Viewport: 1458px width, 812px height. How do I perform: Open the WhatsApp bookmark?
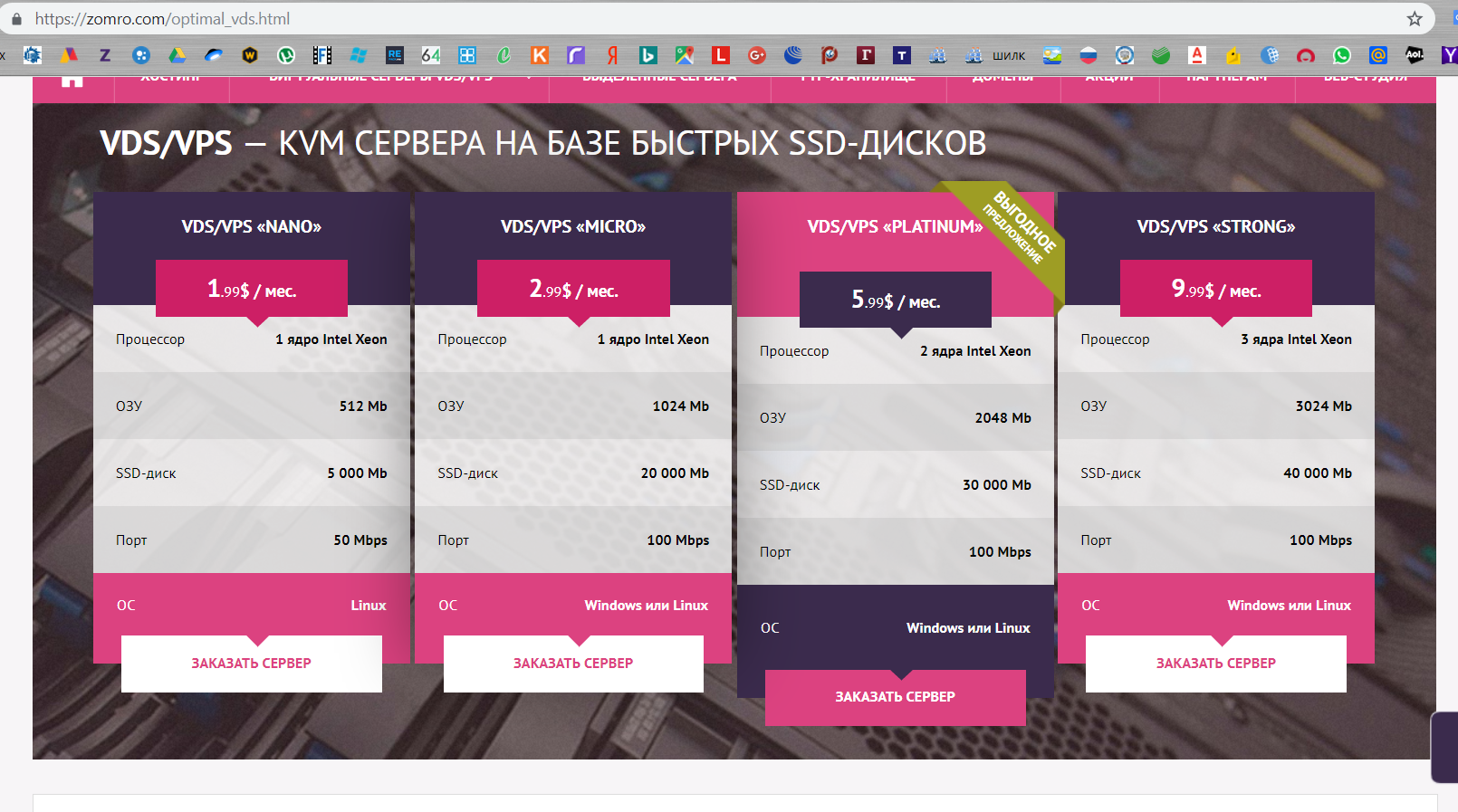[1342, 55]
